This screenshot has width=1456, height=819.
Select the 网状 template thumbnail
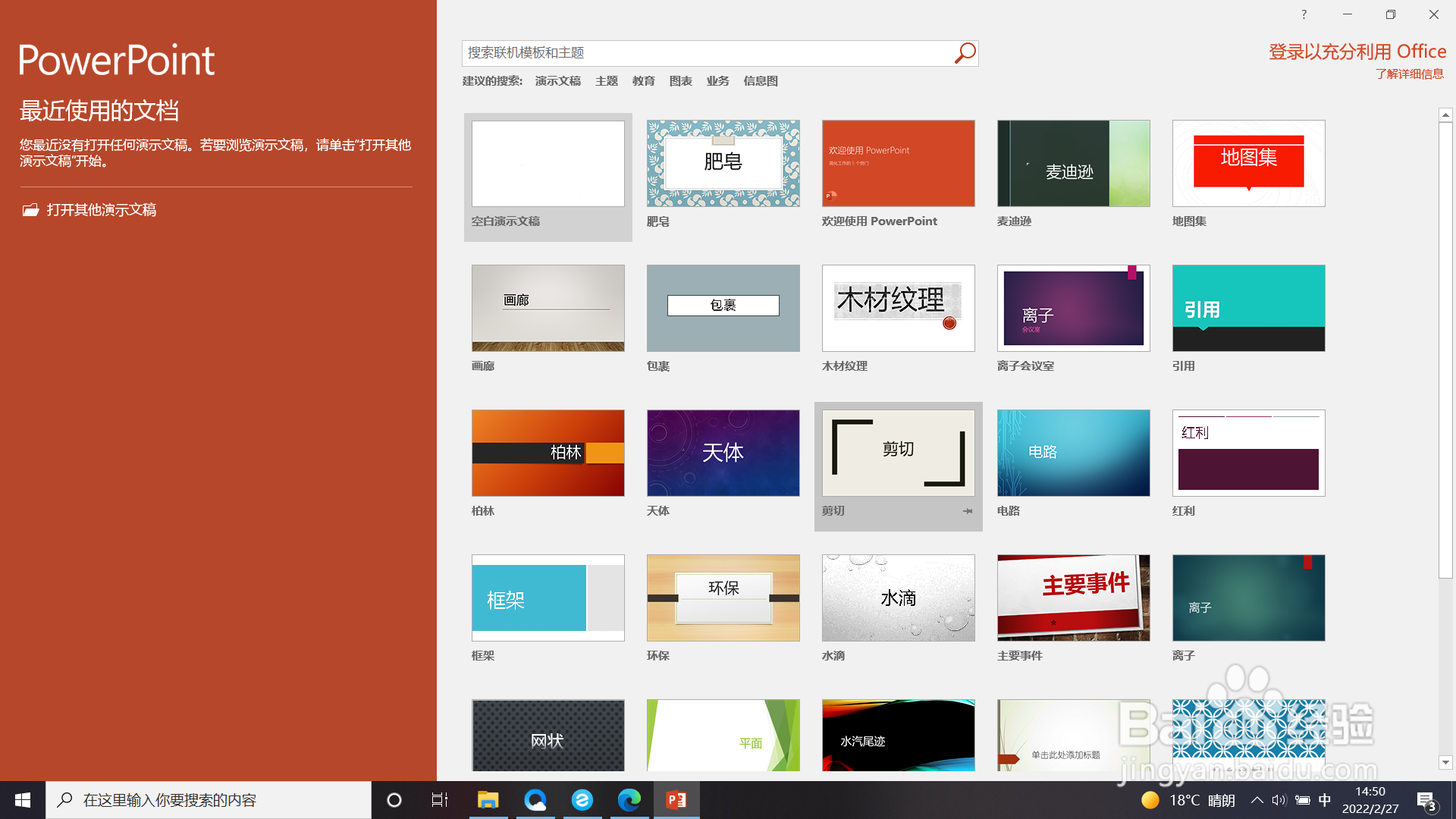(548, 736)
